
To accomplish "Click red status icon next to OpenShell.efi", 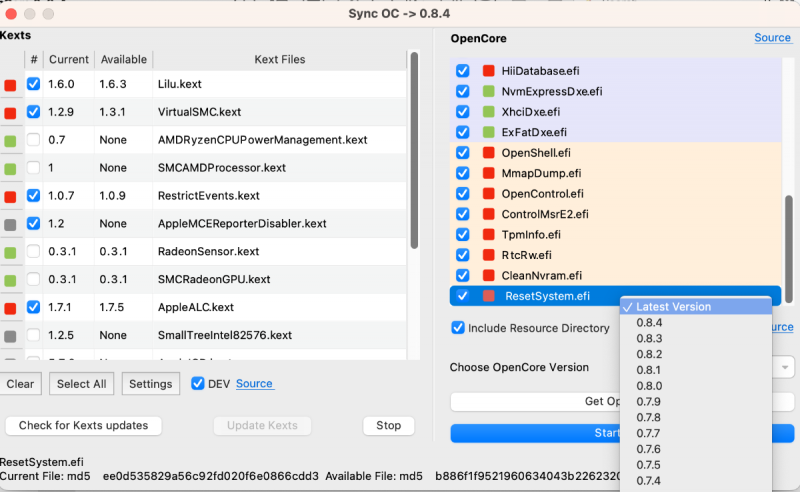I will pos(489,153).
